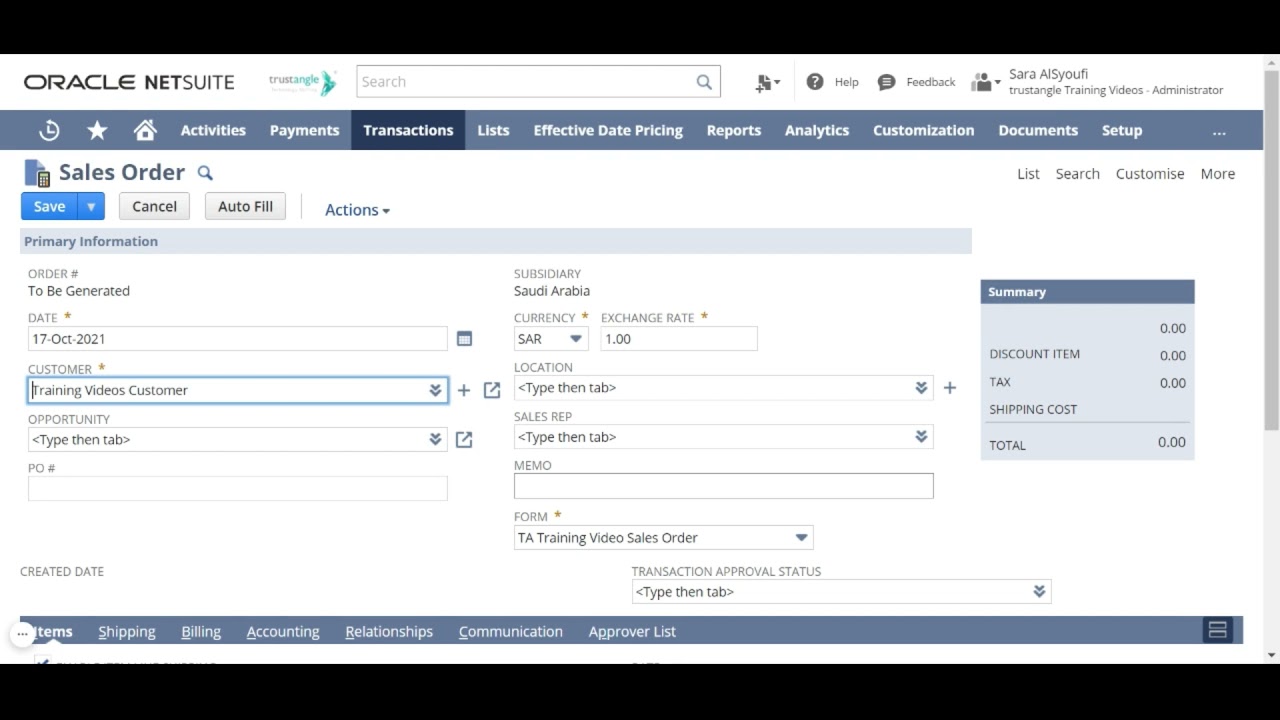Open the Analytics menu
The width and height of the screenshot is (1280, 720).
tap(817, 130)
